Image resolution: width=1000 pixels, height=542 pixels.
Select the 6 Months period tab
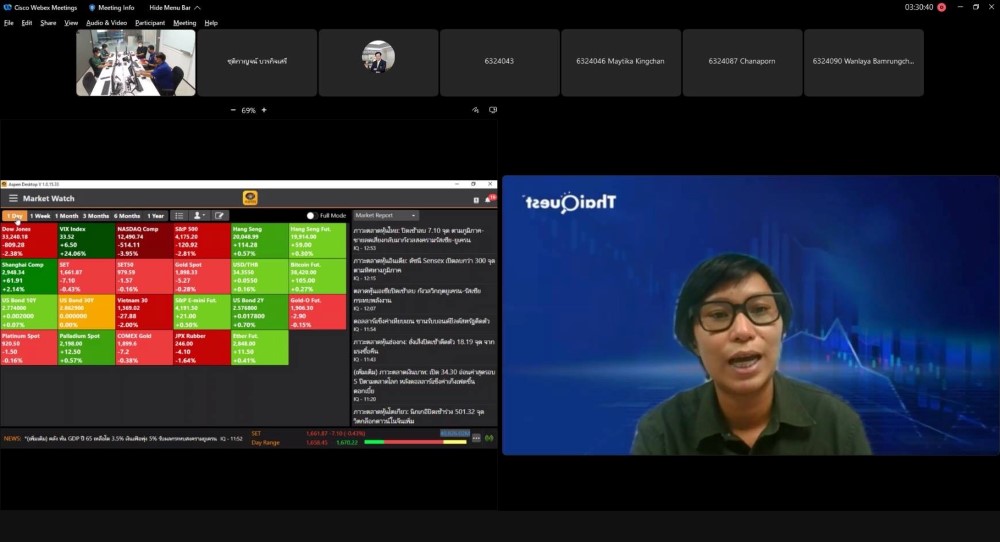click(x=127, y=216)
